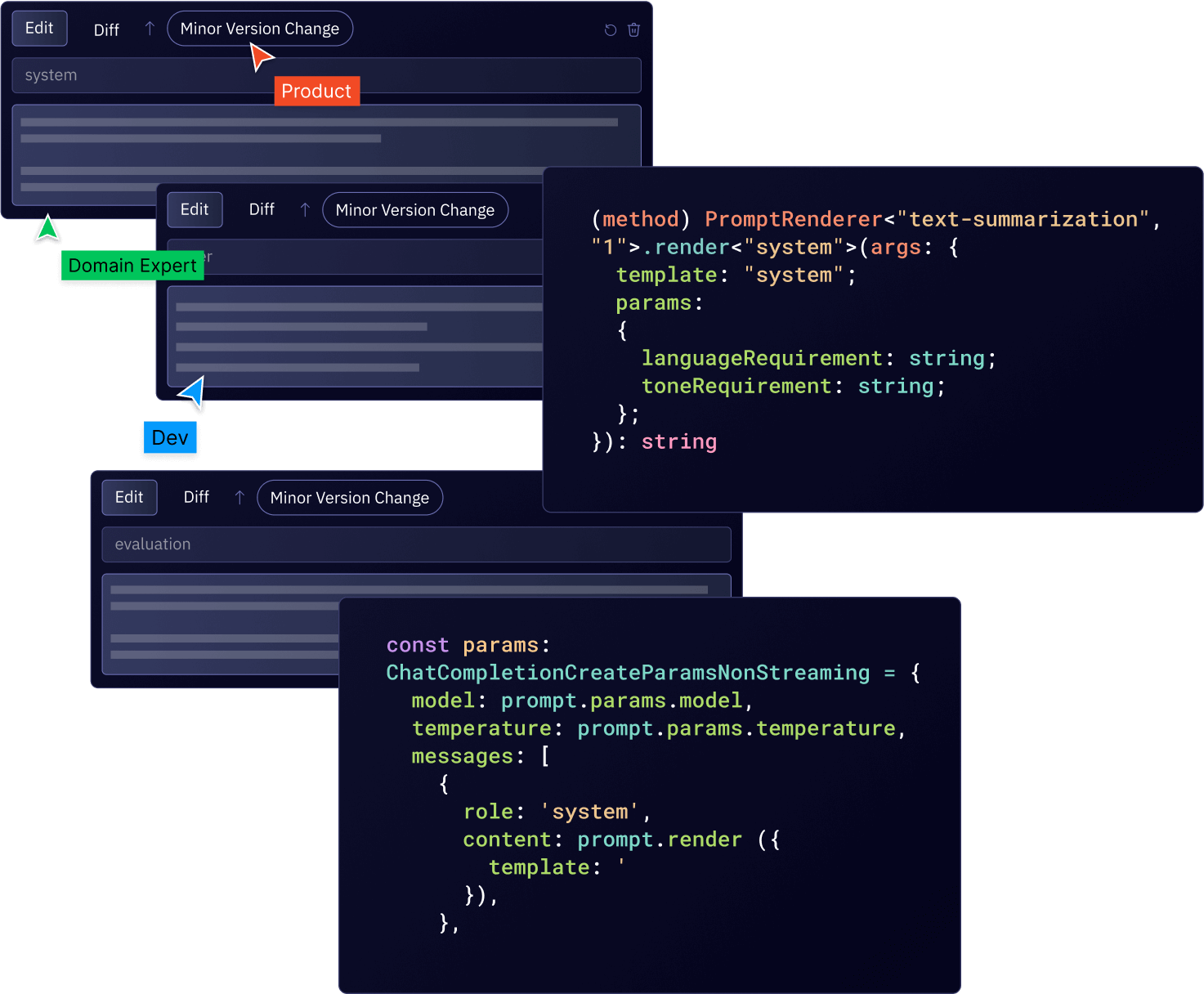Click Edit on the evaluation prompt panel
Image resolution: width=1204 pixels, height=994 pixels.
click(x=129, y=496)
